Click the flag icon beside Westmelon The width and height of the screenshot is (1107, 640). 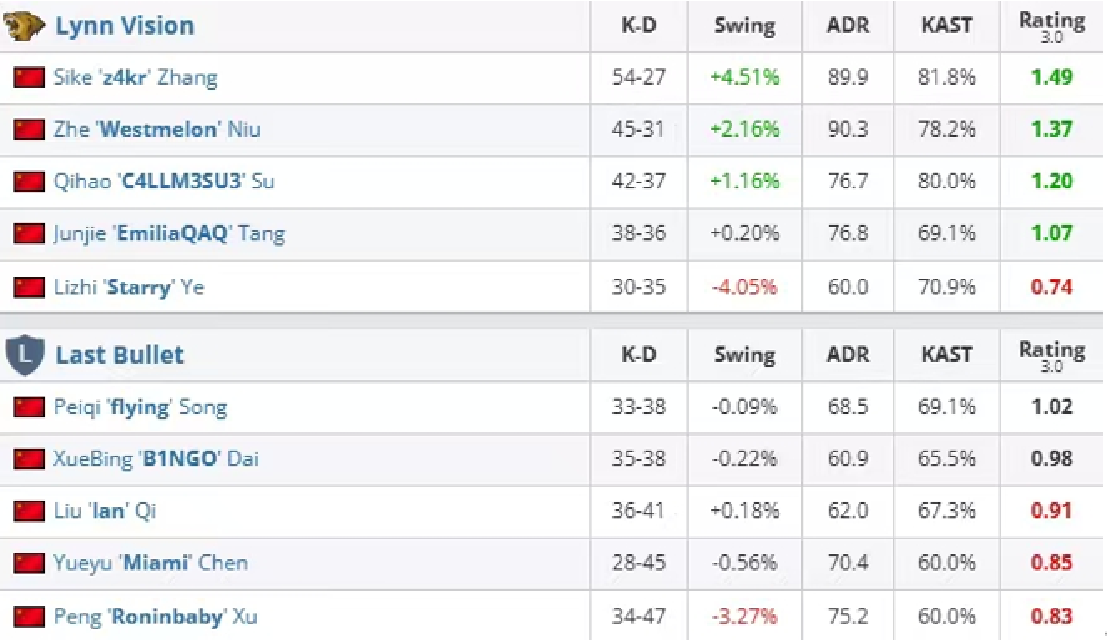[29, 129]
